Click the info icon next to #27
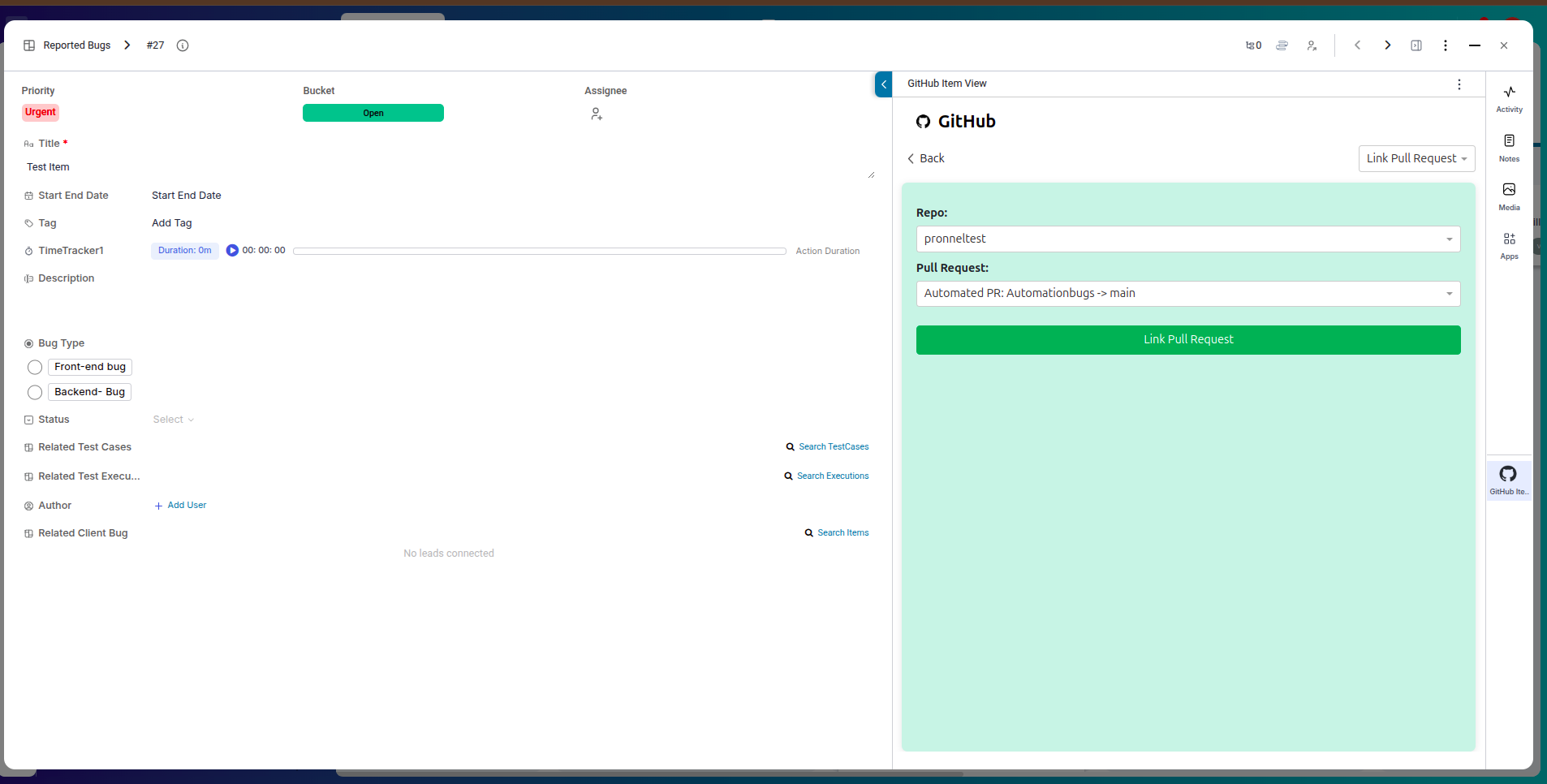 183,45
